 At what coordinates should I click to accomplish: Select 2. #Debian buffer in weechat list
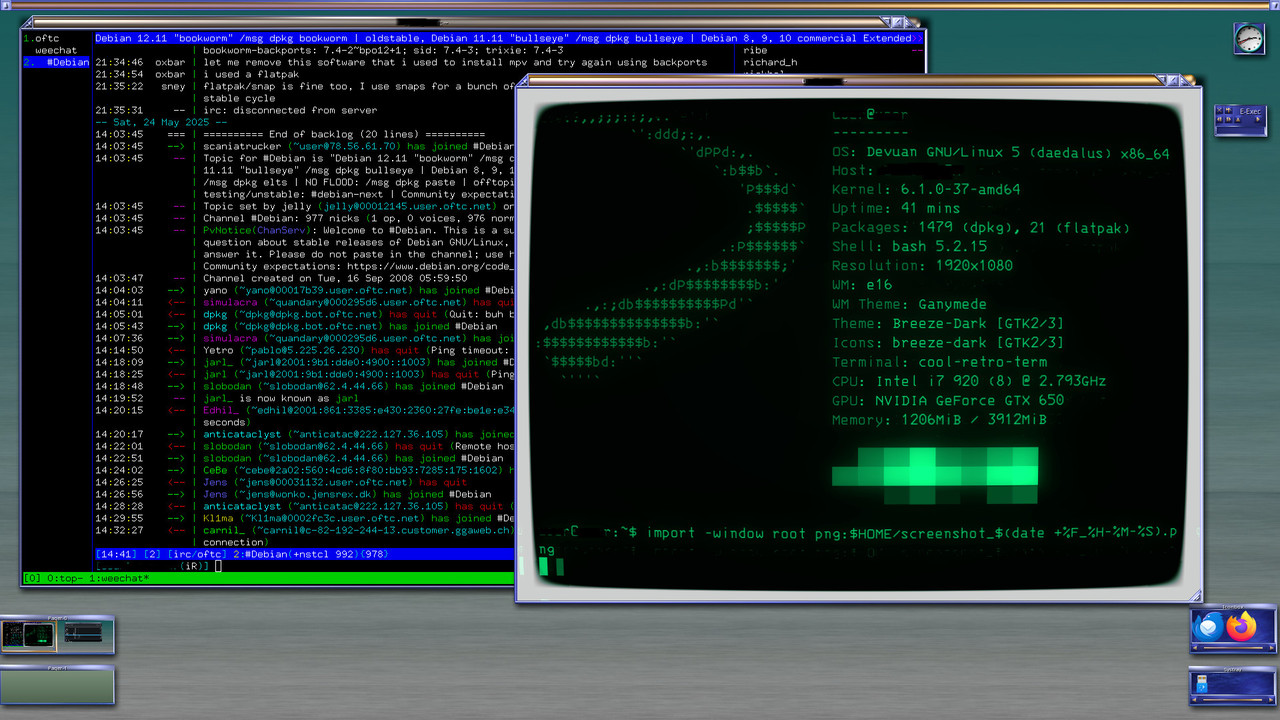[x=56, y=62]
